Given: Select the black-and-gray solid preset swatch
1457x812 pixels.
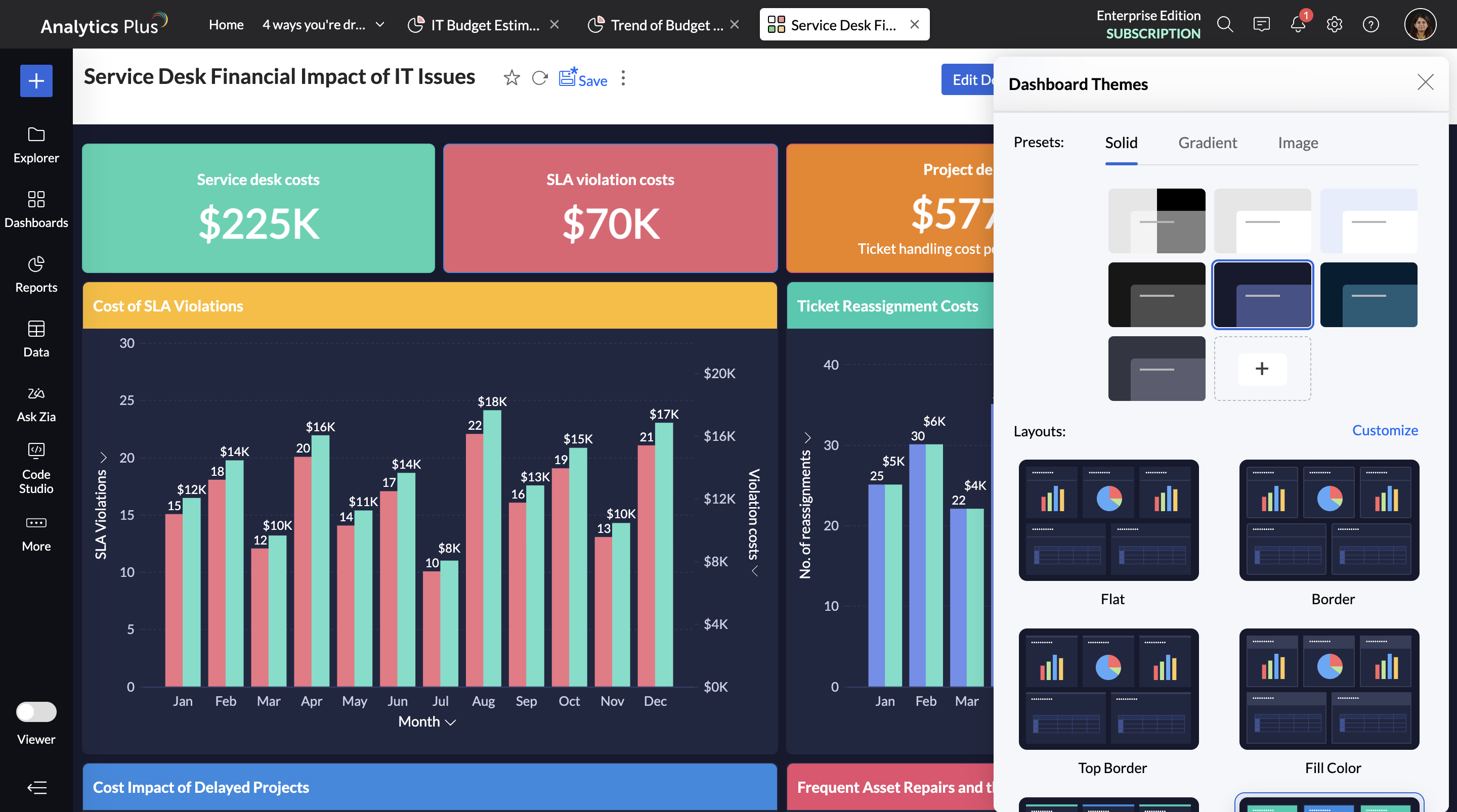Looking at the screenshot, I should [1156, 295].
